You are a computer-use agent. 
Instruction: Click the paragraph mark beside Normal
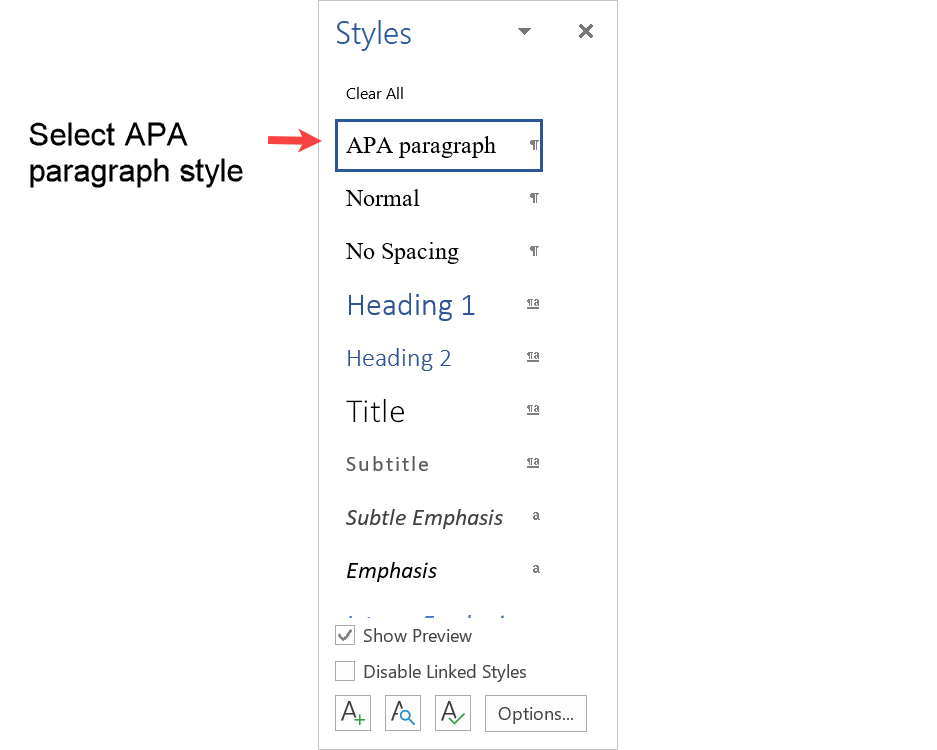(534, 198)
